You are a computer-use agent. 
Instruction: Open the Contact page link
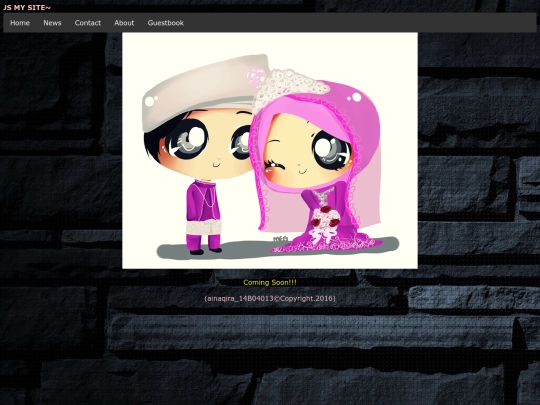point(88,23)
